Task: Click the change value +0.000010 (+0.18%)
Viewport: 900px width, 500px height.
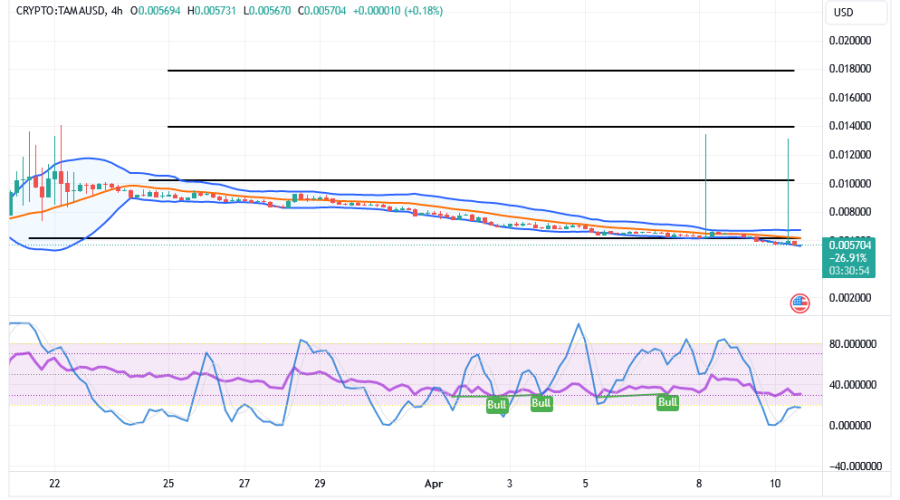Action: point(398,11)
